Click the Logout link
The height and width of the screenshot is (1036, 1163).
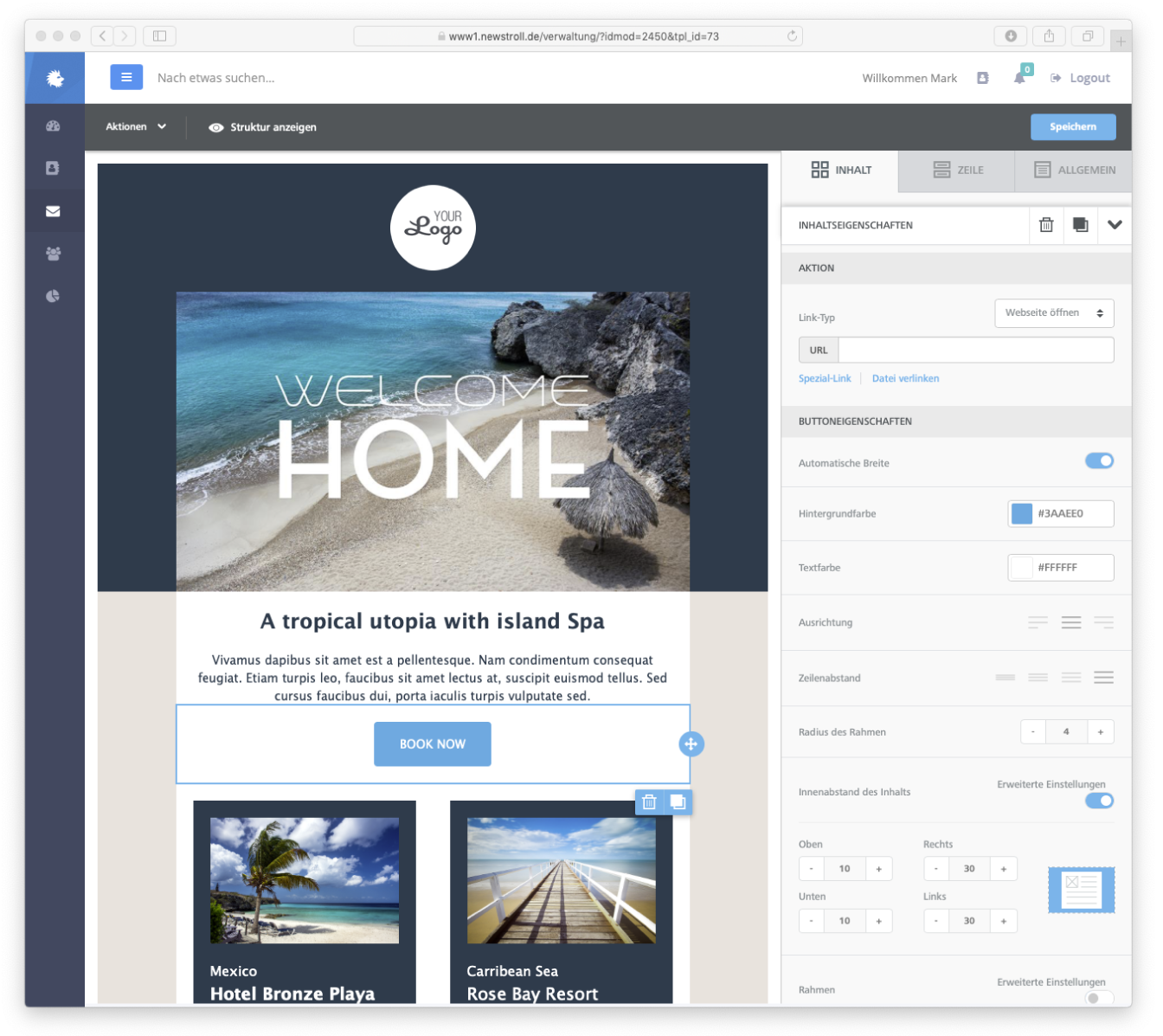[1080, 78]
